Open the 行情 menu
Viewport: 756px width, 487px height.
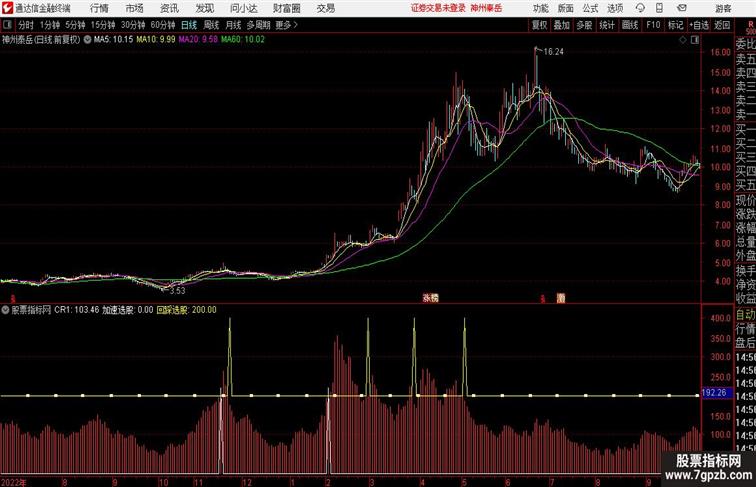tap(99, 8)
